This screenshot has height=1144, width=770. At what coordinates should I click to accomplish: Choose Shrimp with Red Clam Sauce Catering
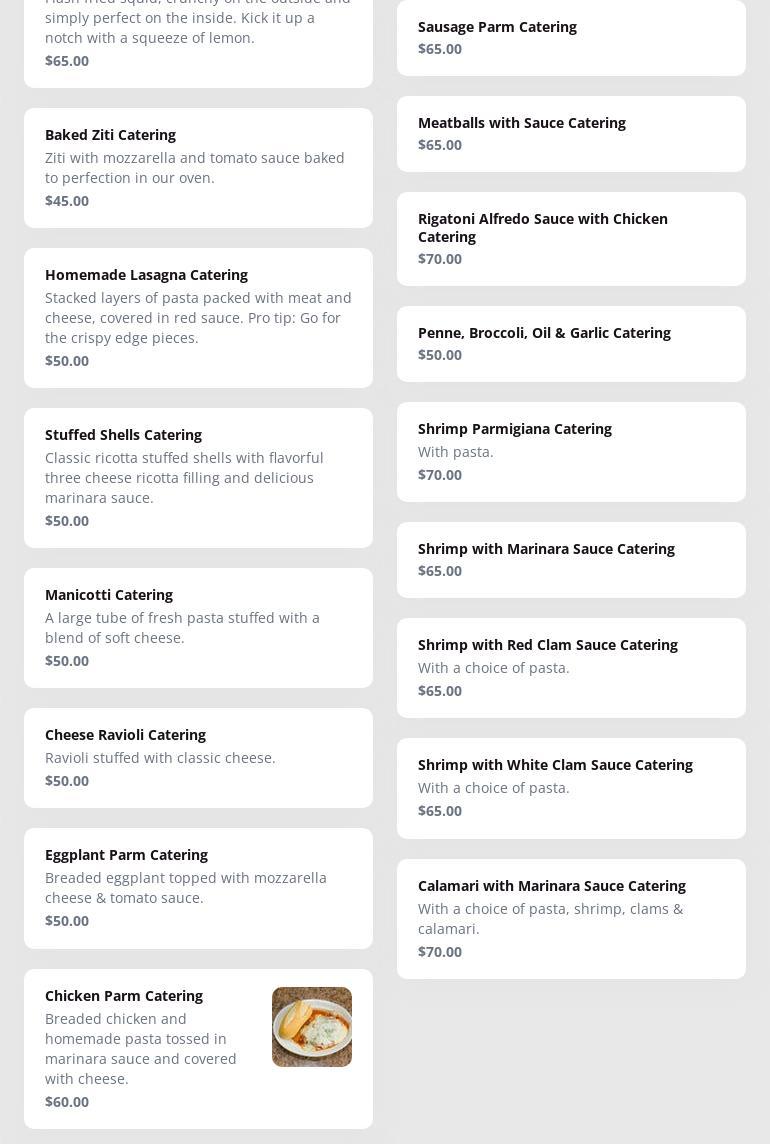(571, 668)
